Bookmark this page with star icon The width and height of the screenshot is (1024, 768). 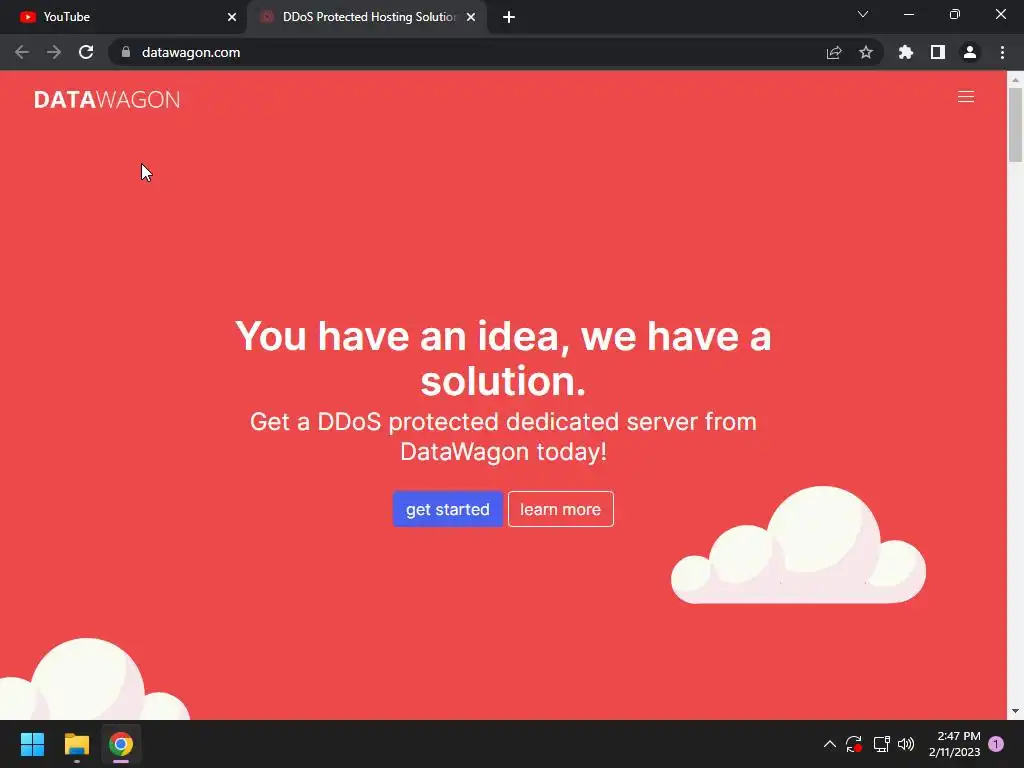pyautogui.click(x=866, y=52)
